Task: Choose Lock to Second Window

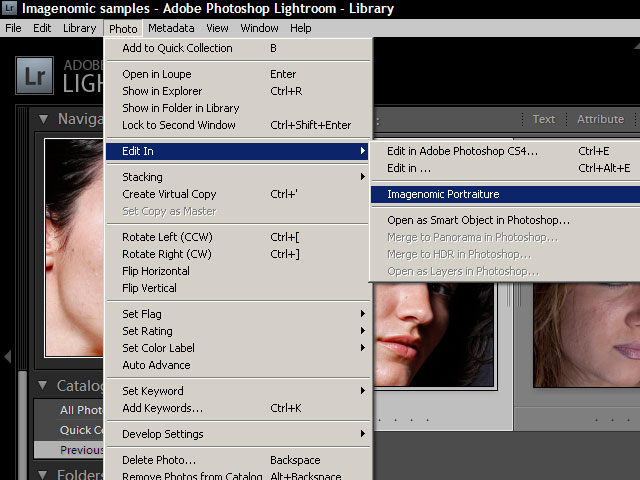Action: (238, 125)
